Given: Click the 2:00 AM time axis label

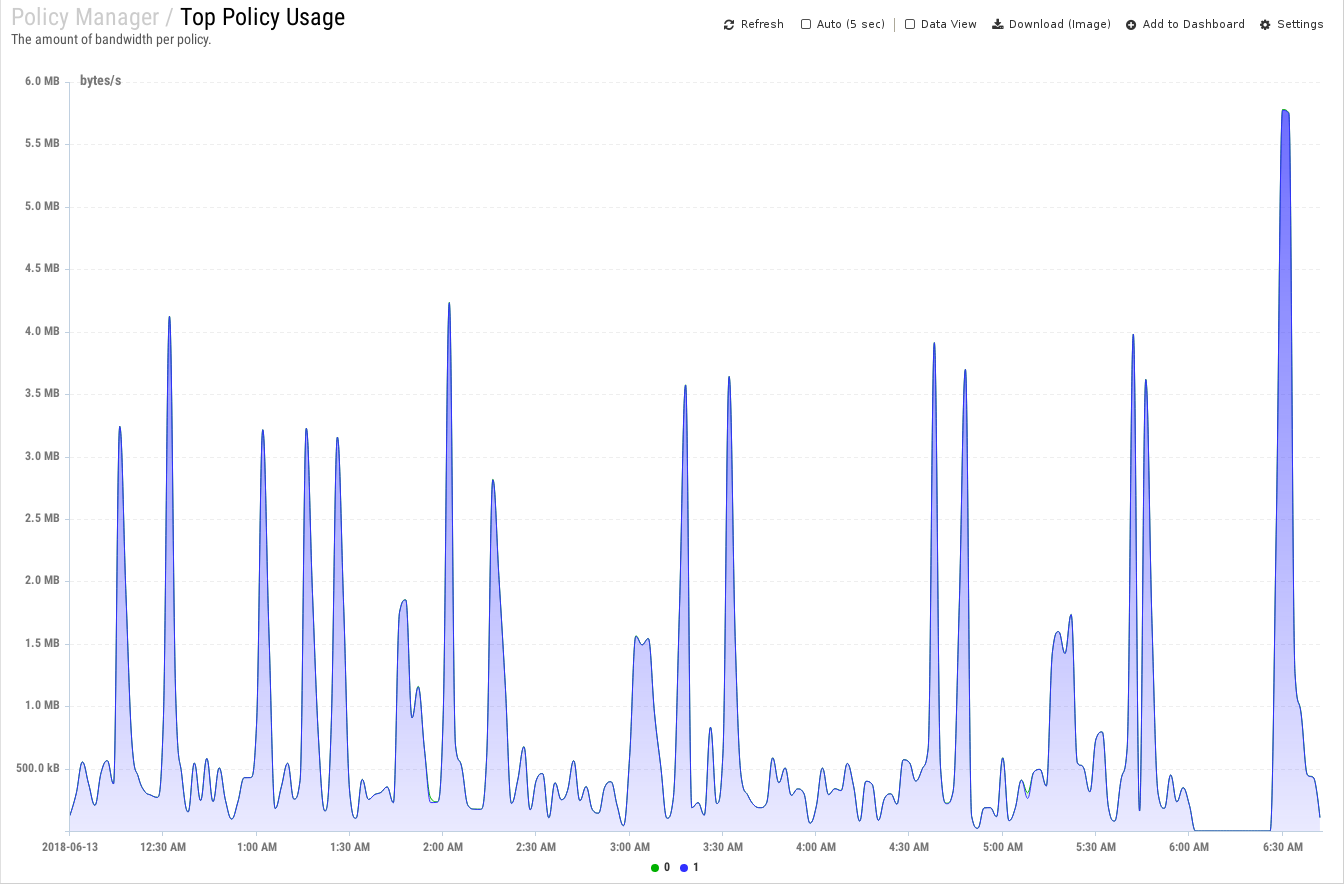Looking at the screenshot, I should (x=443, y=847).
